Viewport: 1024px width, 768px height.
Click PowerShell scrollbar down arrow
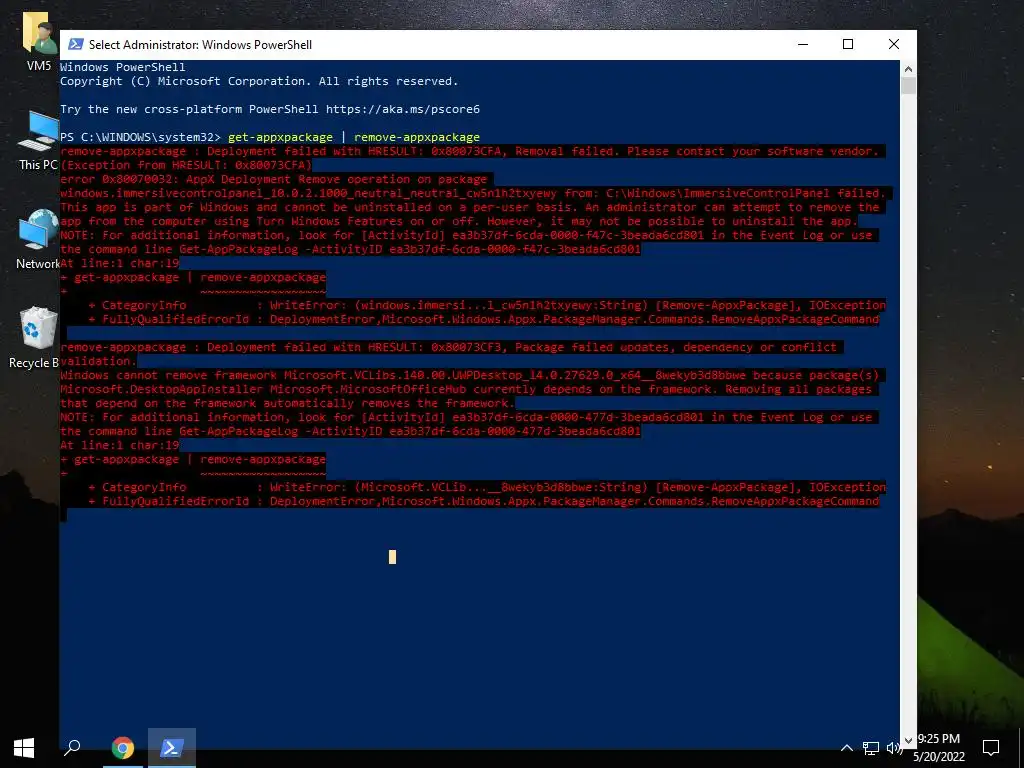(x=908, y=741)
